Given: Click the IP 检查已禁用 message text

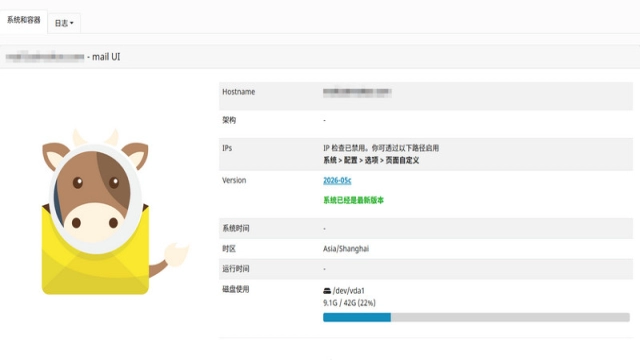Looking at the screenshot, I should click(381, 148).
